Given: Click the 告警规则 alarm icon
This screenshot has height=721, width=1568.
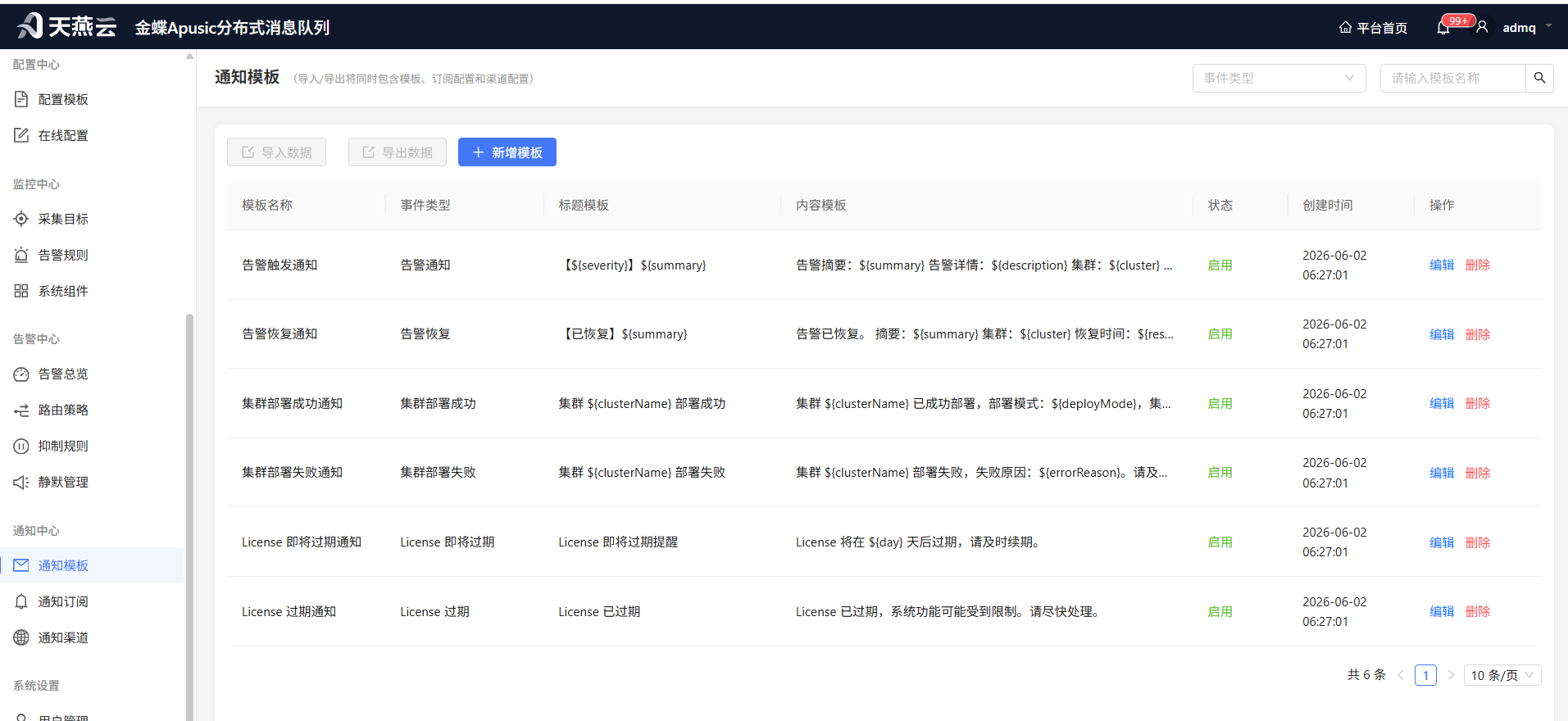Looking at the screenshot, I should [21, 255].
